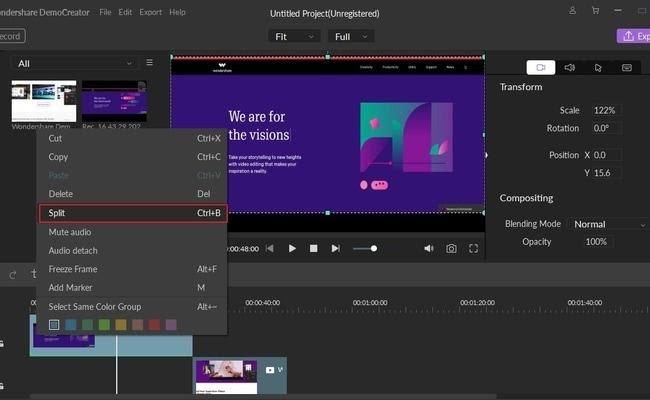Screen dimensions: 650x400
Task: Pick the red color group swatch
Action: (x=154, y=325)
